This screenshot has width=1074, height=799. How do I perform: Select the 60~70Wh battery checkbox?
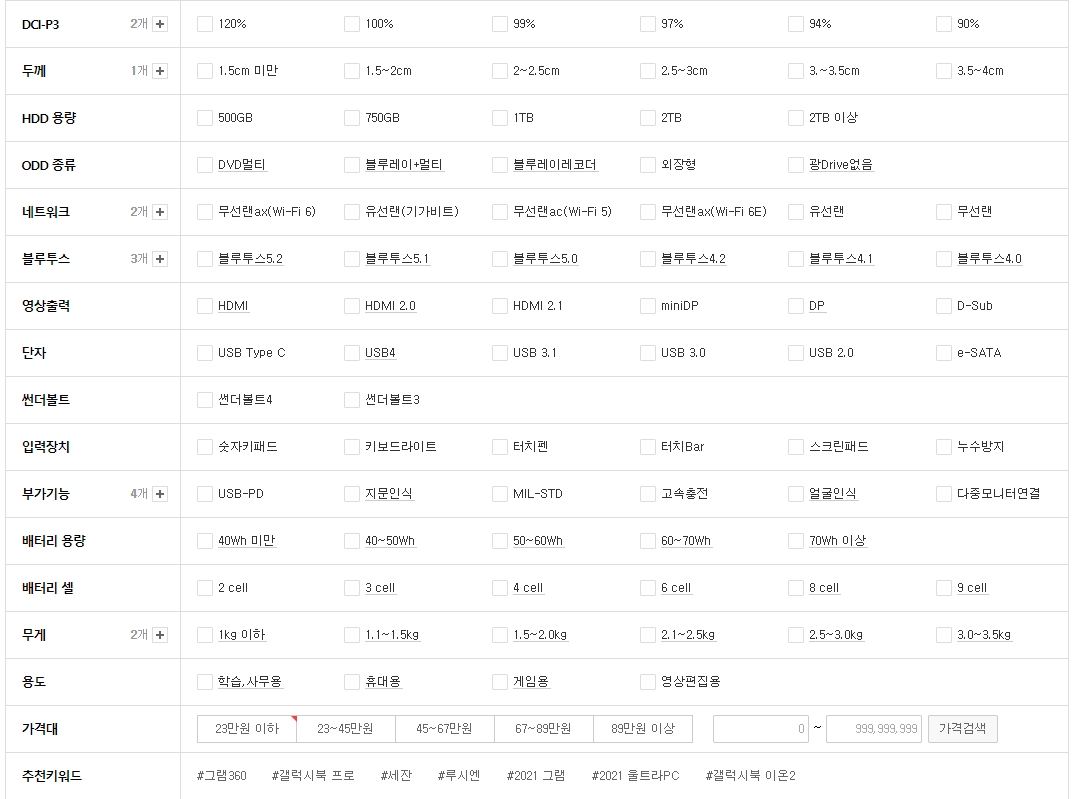click(648, 541)
